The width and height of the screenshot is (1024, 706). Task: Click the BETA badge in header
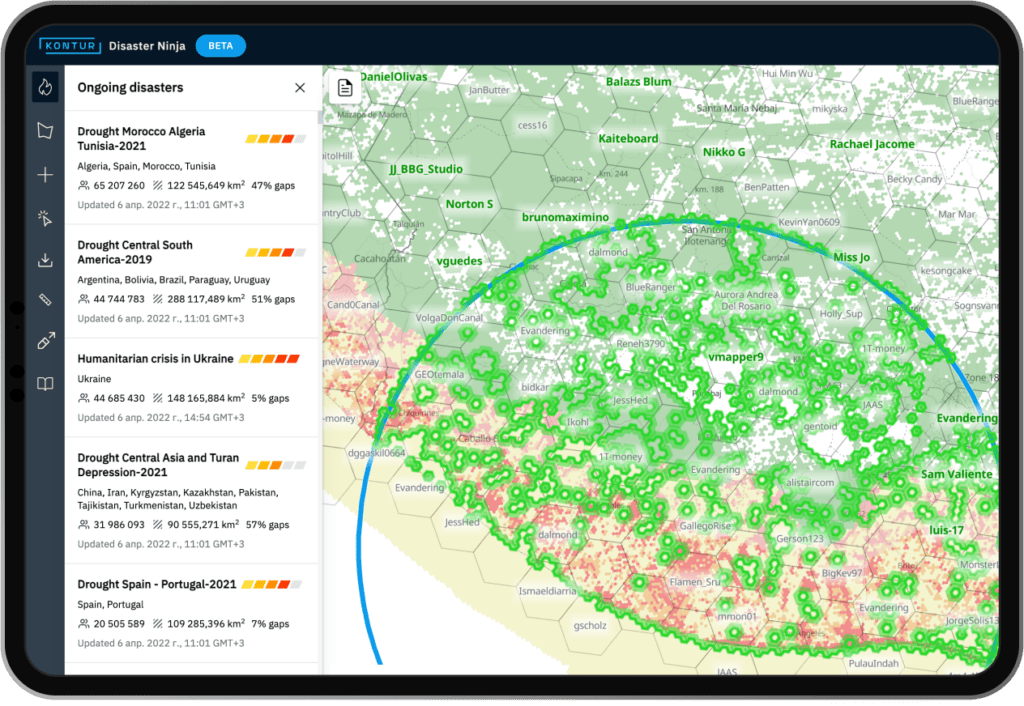tap(220, 46)
